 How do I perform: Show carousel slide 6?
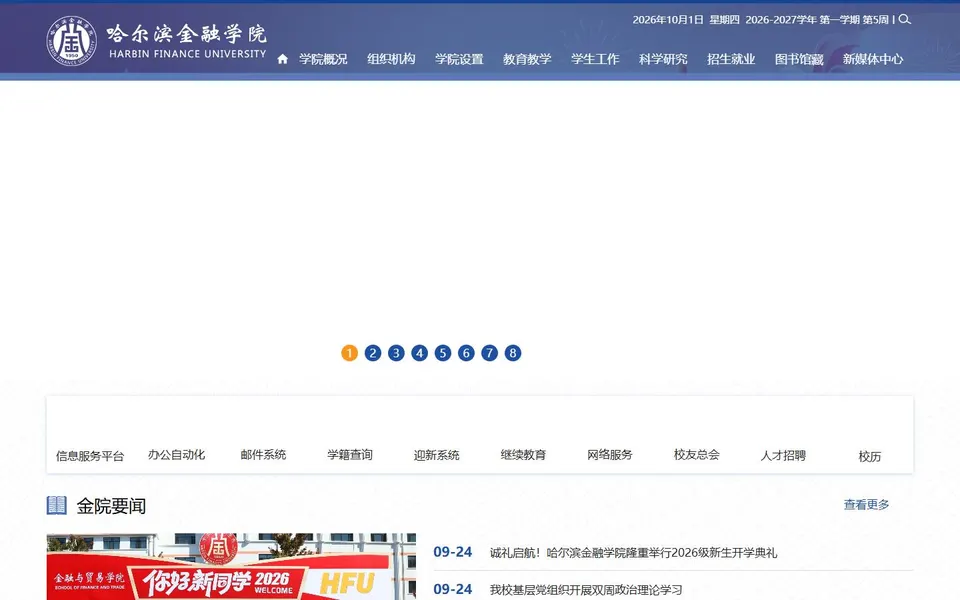466,353
